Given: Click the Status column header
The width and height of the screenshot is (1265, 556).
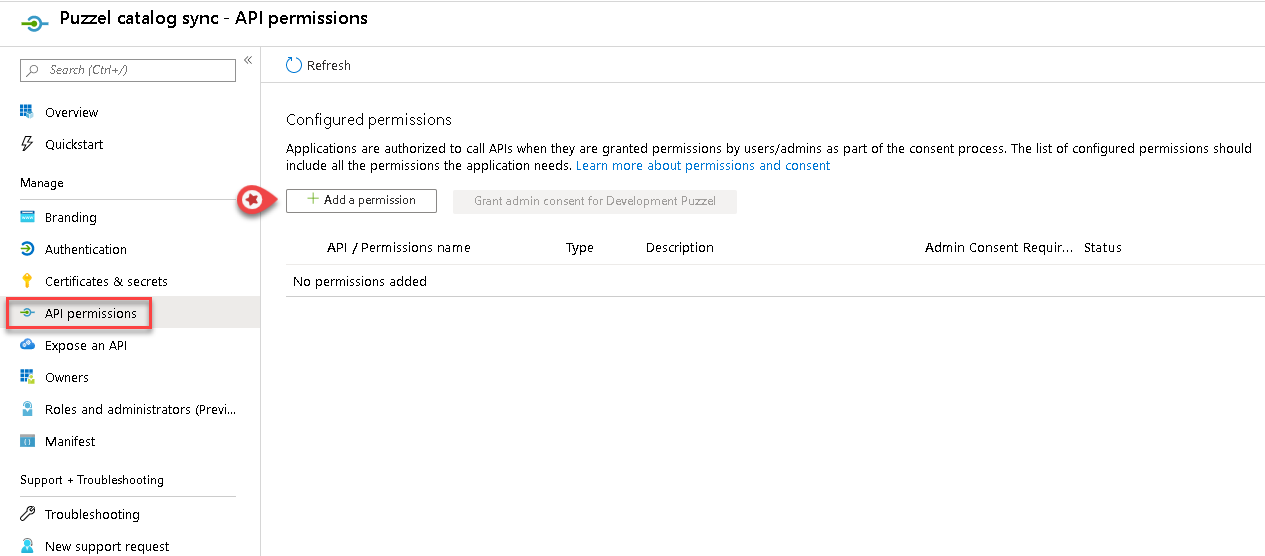Looking at the screenshot, I should point(1102,247).
